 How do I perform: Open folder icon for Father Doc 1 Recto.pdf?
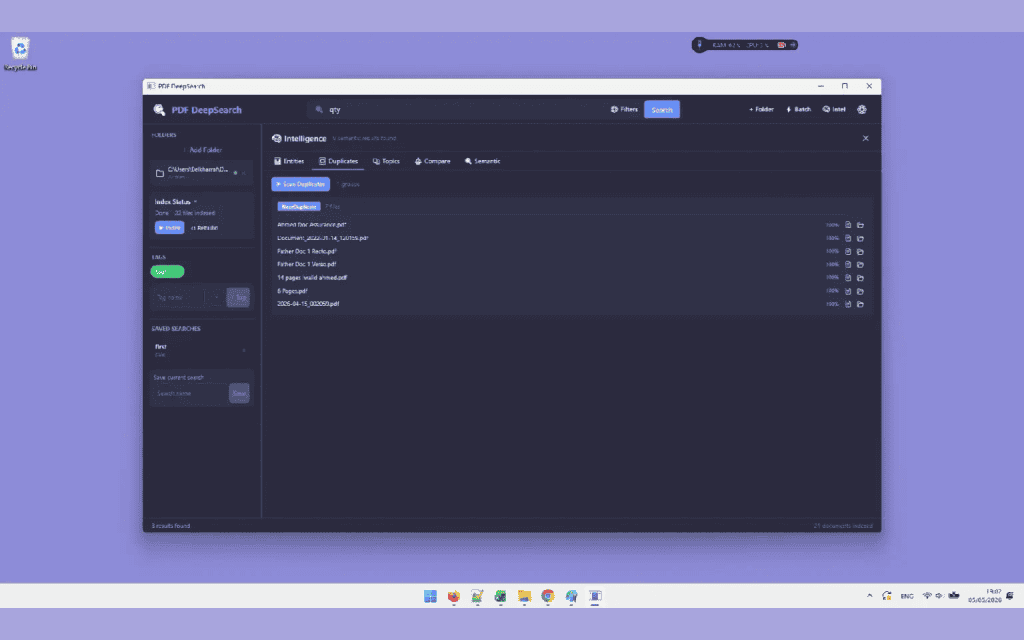(x=860, y=251)
